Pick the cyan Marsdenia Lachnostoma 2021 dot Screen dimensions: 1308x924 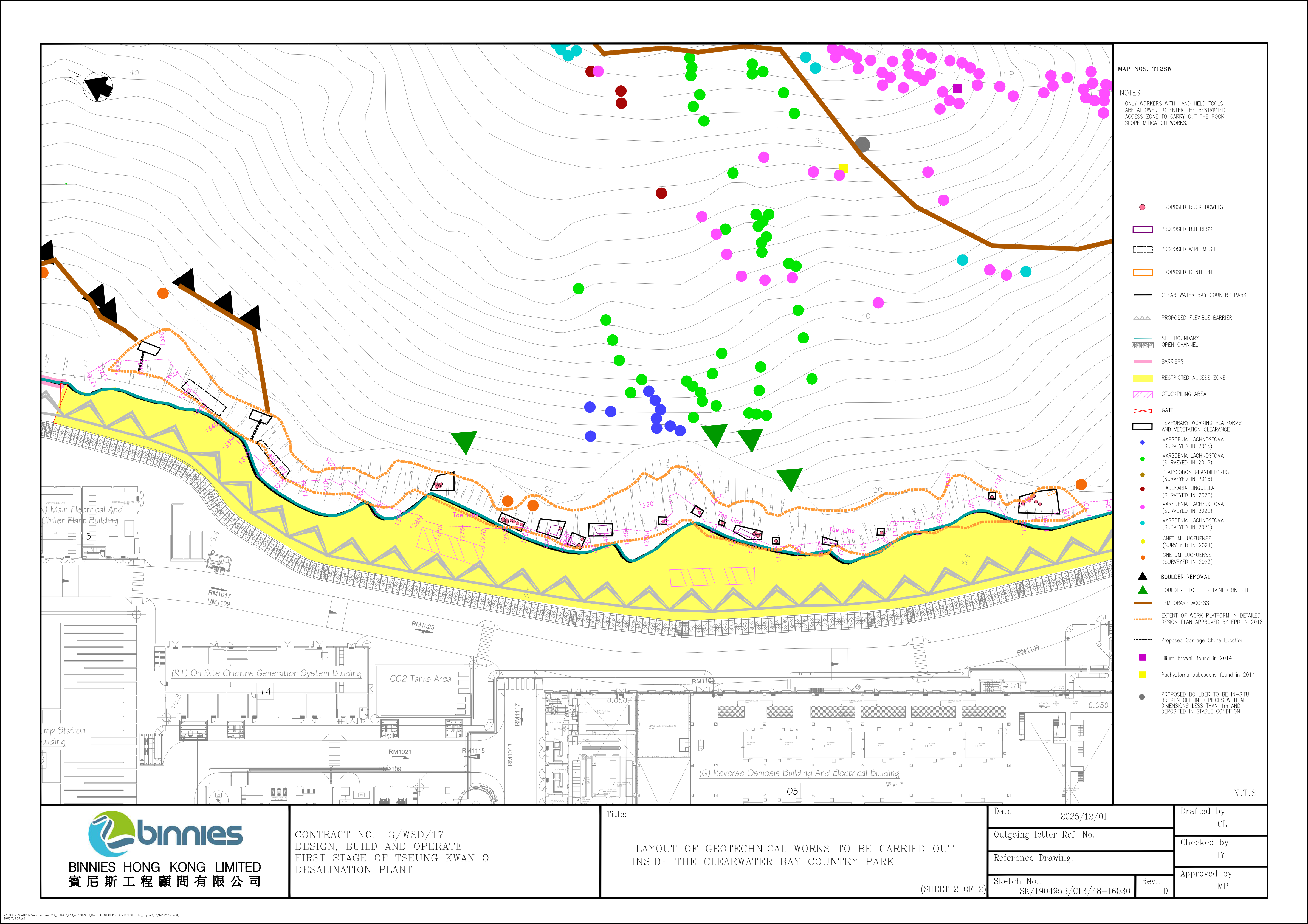[x=1142, y=523]
